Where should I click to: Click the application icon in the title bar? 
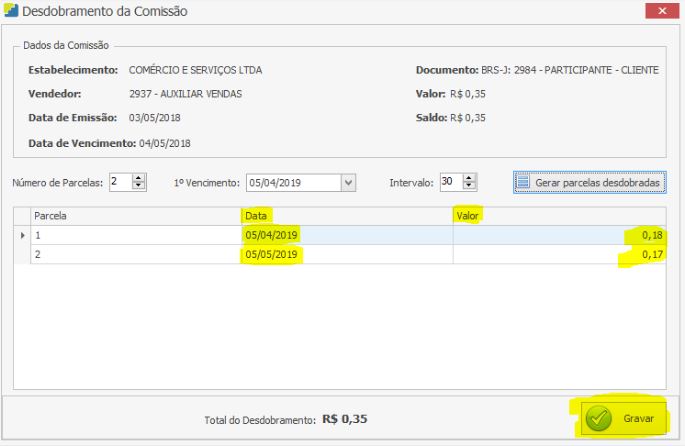pyautogui.click(x=11, y=11)
